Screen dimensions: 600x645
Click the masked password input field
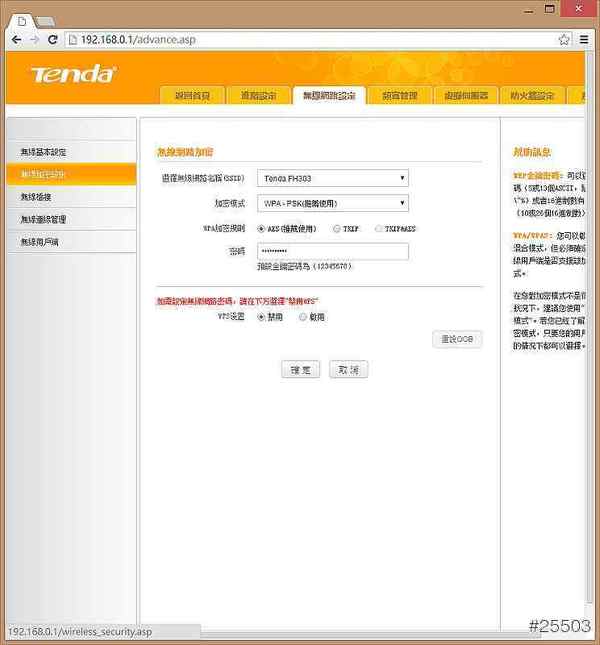point(333,251)
